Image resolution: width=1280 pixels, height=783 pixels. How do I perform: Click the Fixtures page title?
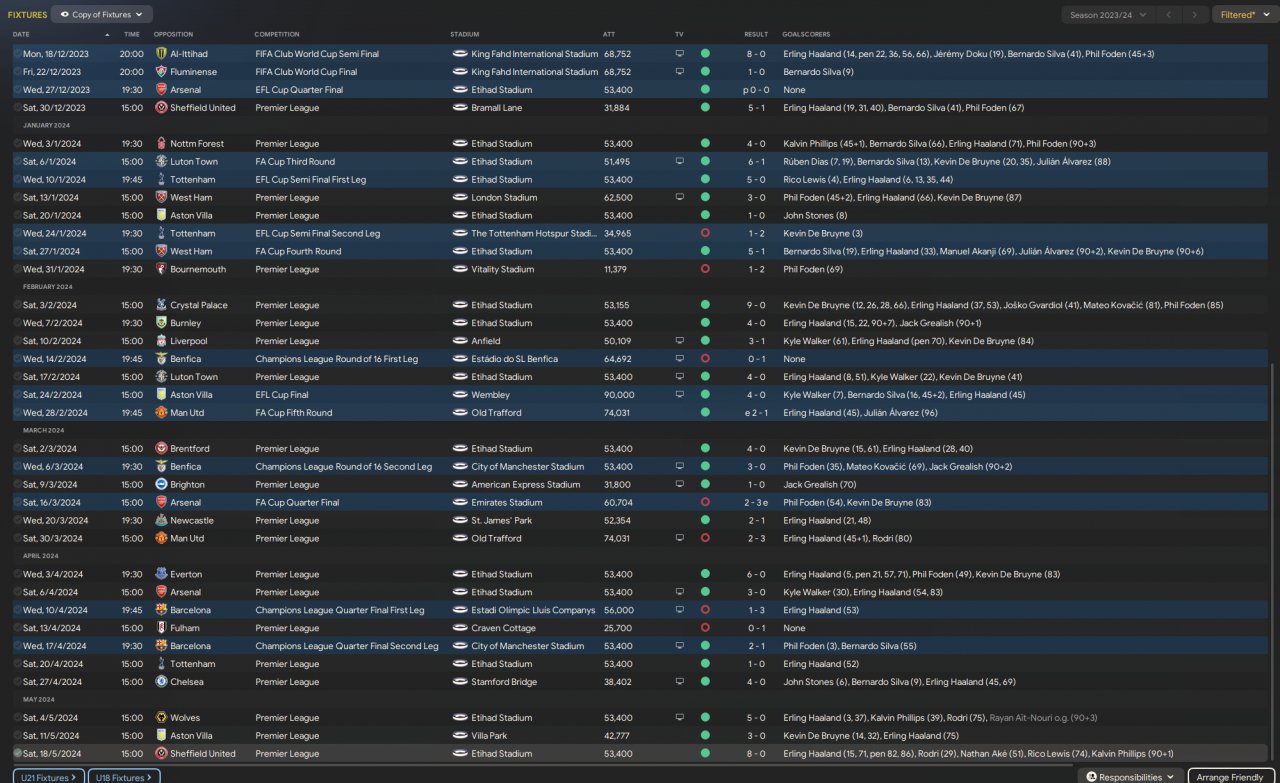(27, 15)
